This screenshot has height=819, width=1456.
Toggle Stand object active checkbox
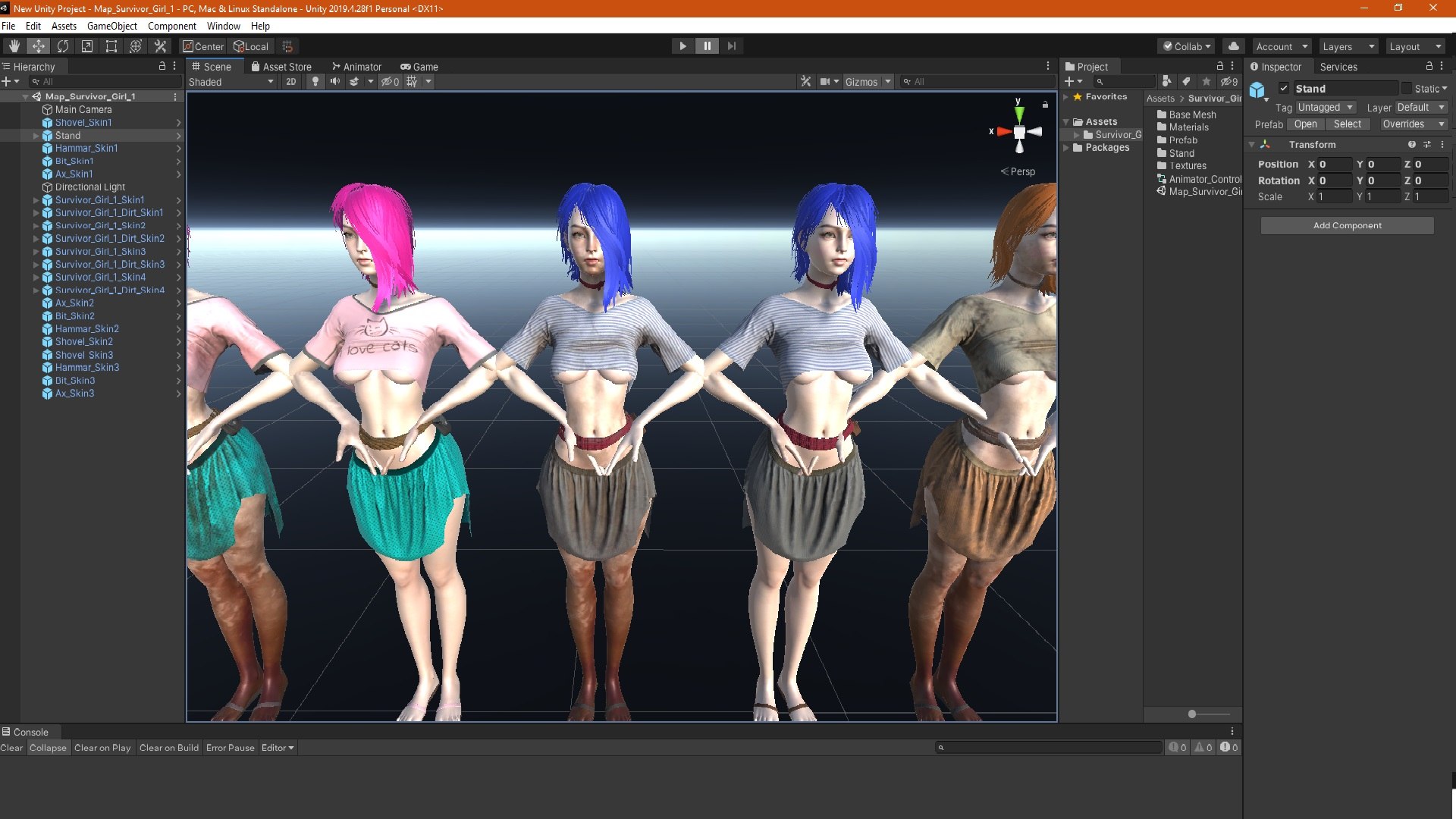[x=1284, y=89]
